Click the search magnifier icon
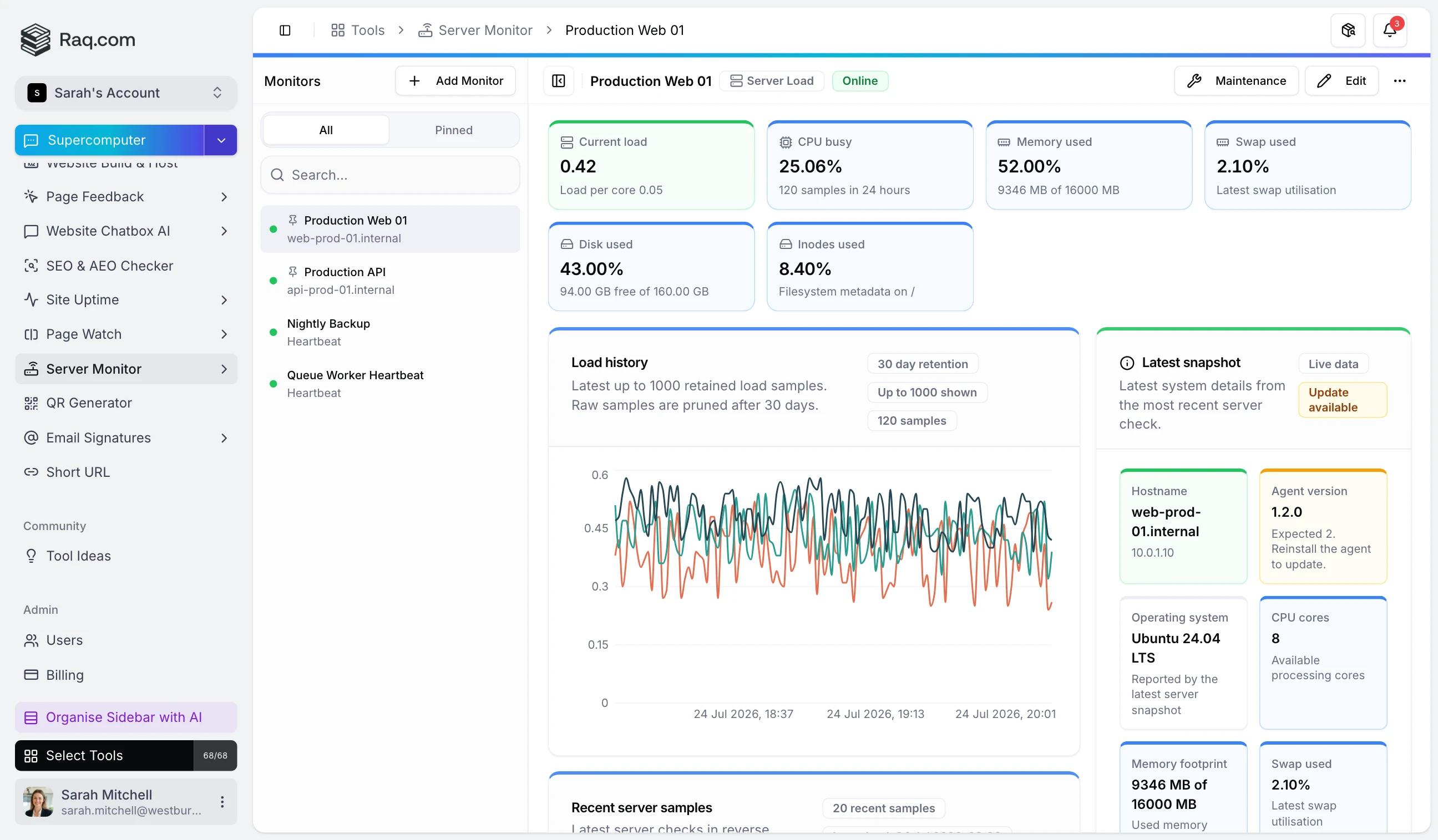The height and width of the screenshot is (840, 1438). [x=277, y=175]
